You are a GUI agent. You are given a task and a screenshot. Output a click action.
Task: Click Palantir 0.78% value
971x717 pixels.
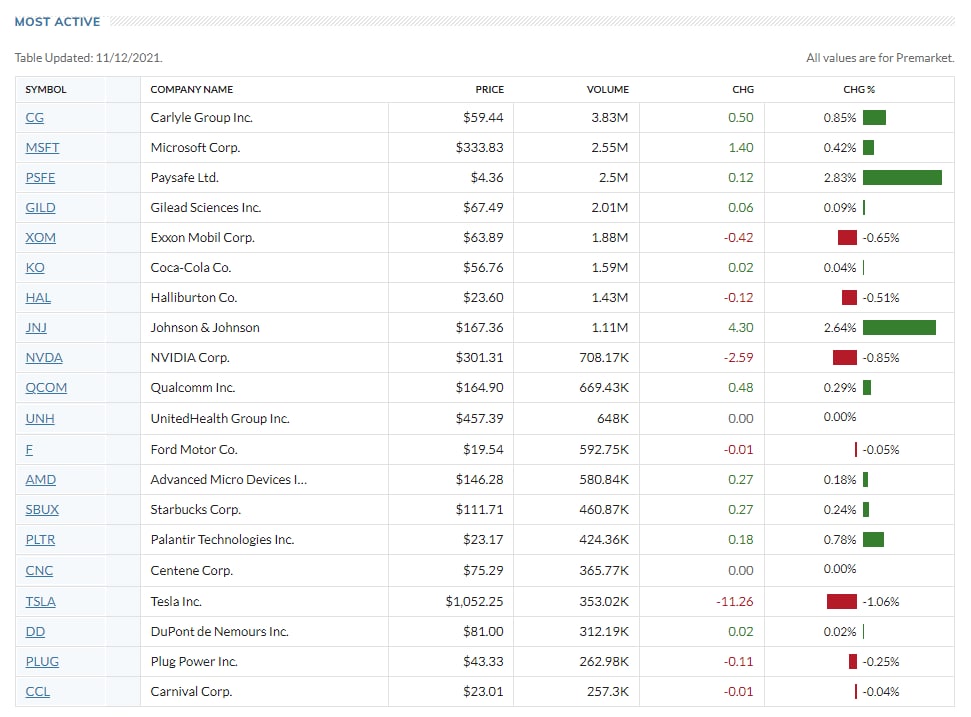840,540
